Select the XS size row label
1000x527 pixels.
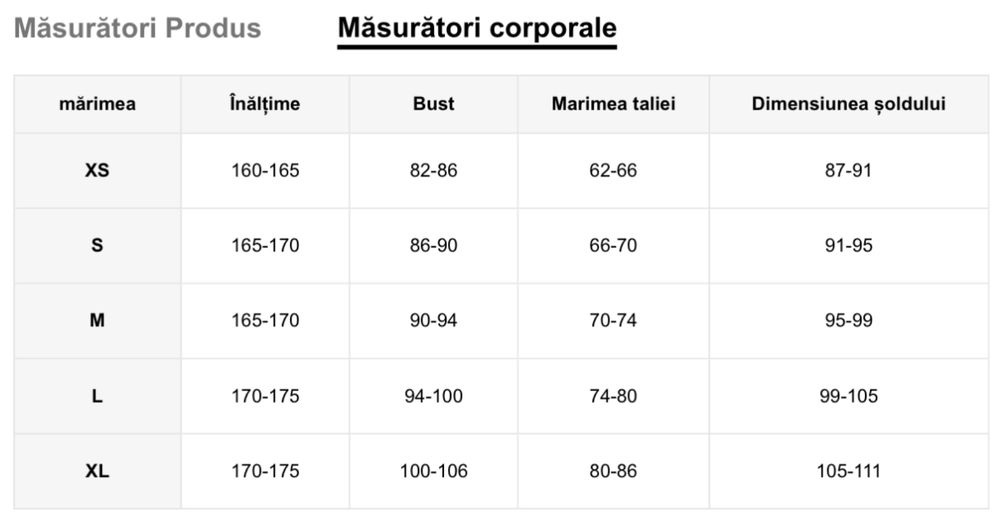[x=97, y=171]
